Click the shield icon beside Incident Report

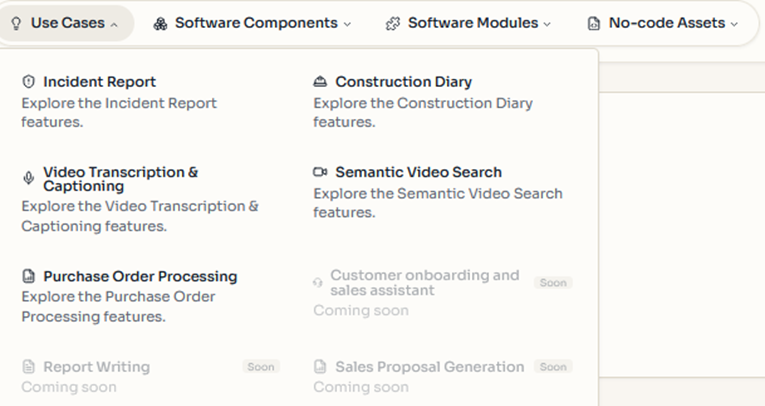click(x=28, y=83)
